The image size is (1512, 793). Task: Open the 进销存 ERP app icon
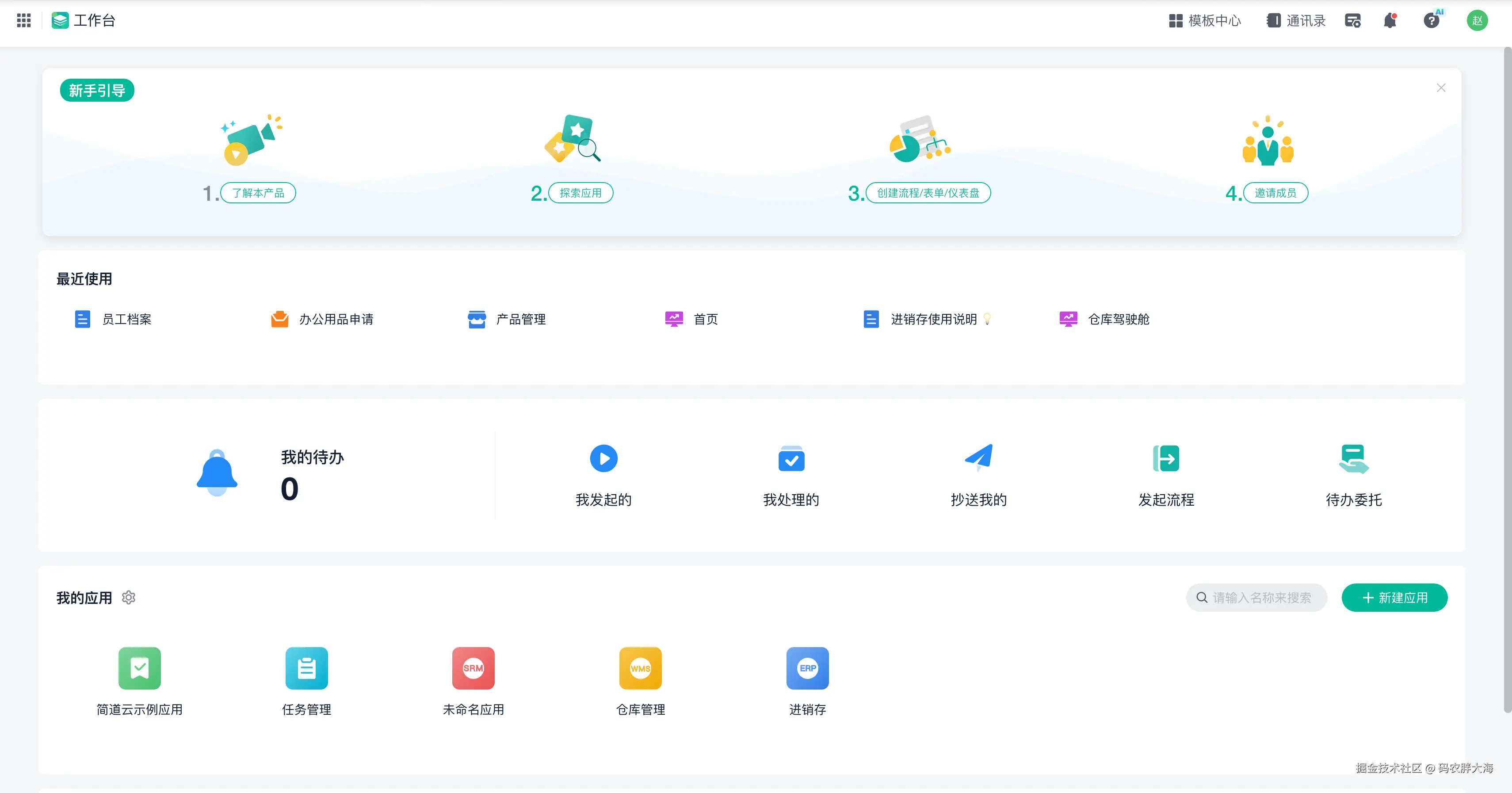pos(807,668)
